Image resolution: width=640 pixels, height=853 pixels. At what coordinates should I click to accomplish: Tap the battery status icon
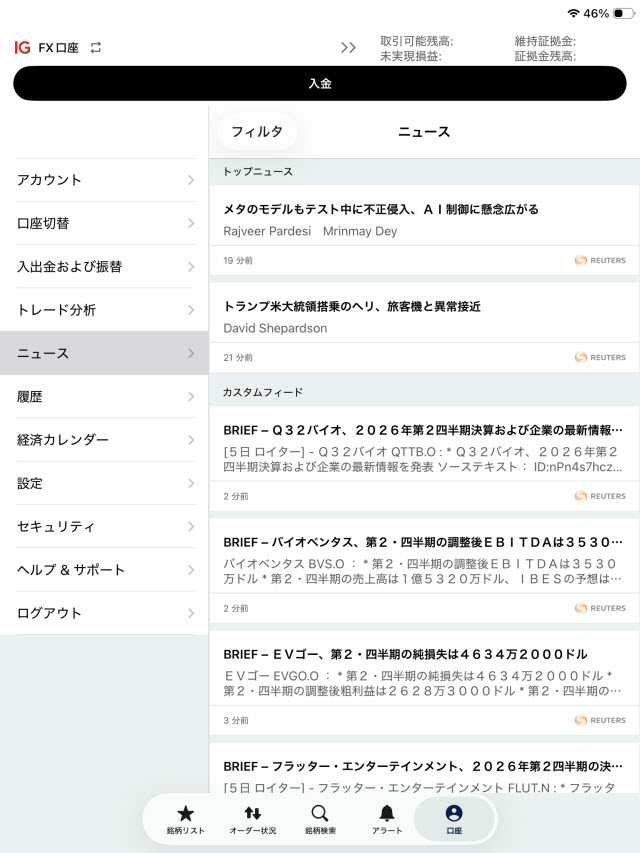624,13
